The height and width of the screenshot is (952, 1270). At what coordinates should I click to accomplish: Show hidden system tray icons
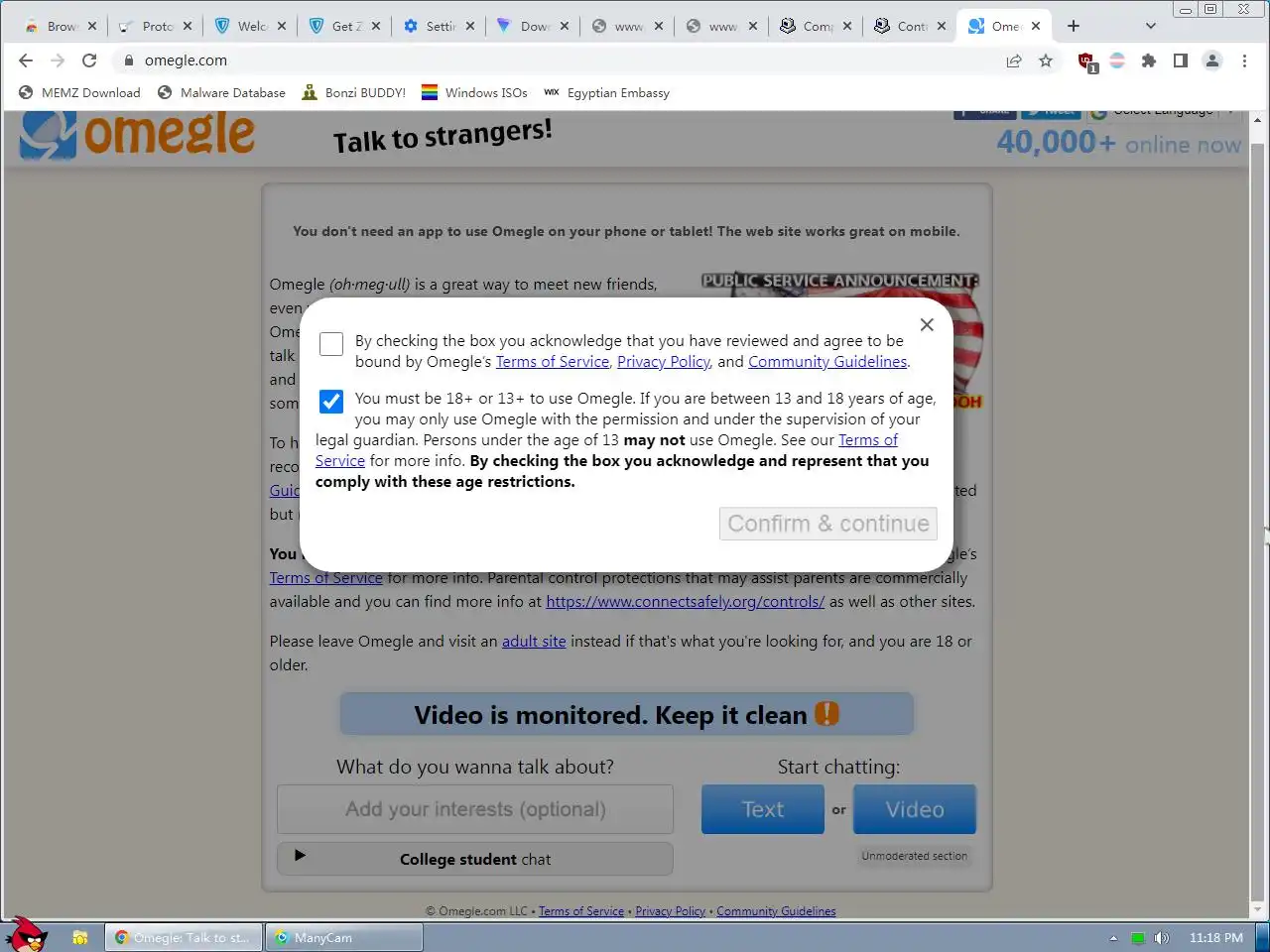point(1113,937)
